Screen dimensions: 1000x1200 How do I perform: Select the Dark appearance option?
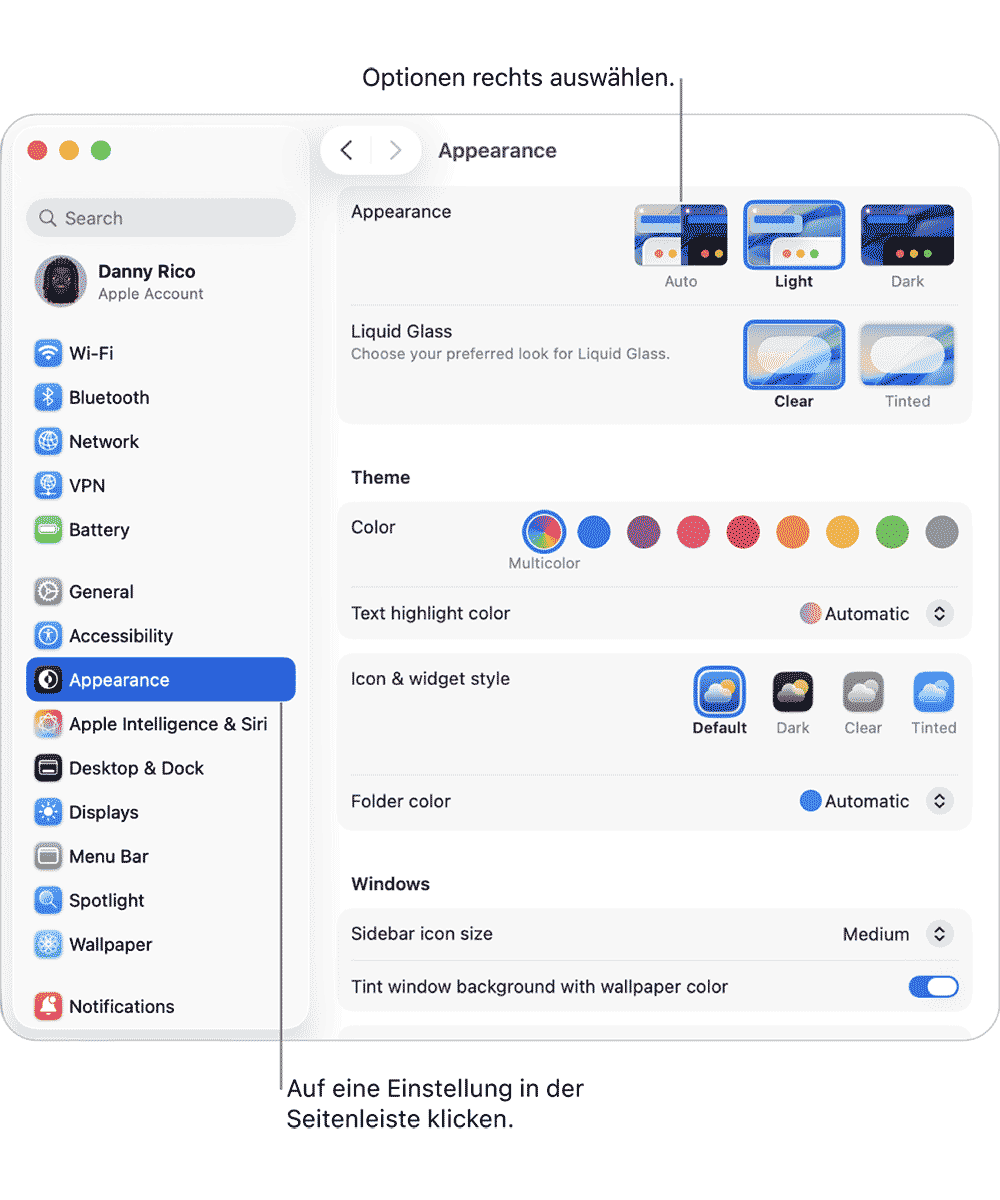tap(906, 234)
